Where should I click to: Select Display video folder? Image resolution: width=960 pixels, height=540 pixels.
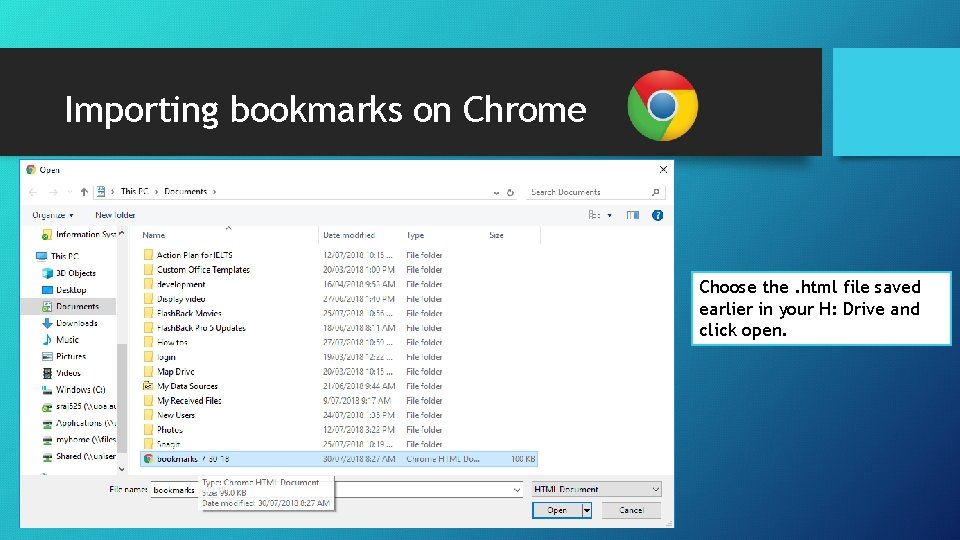pos(181,299)
